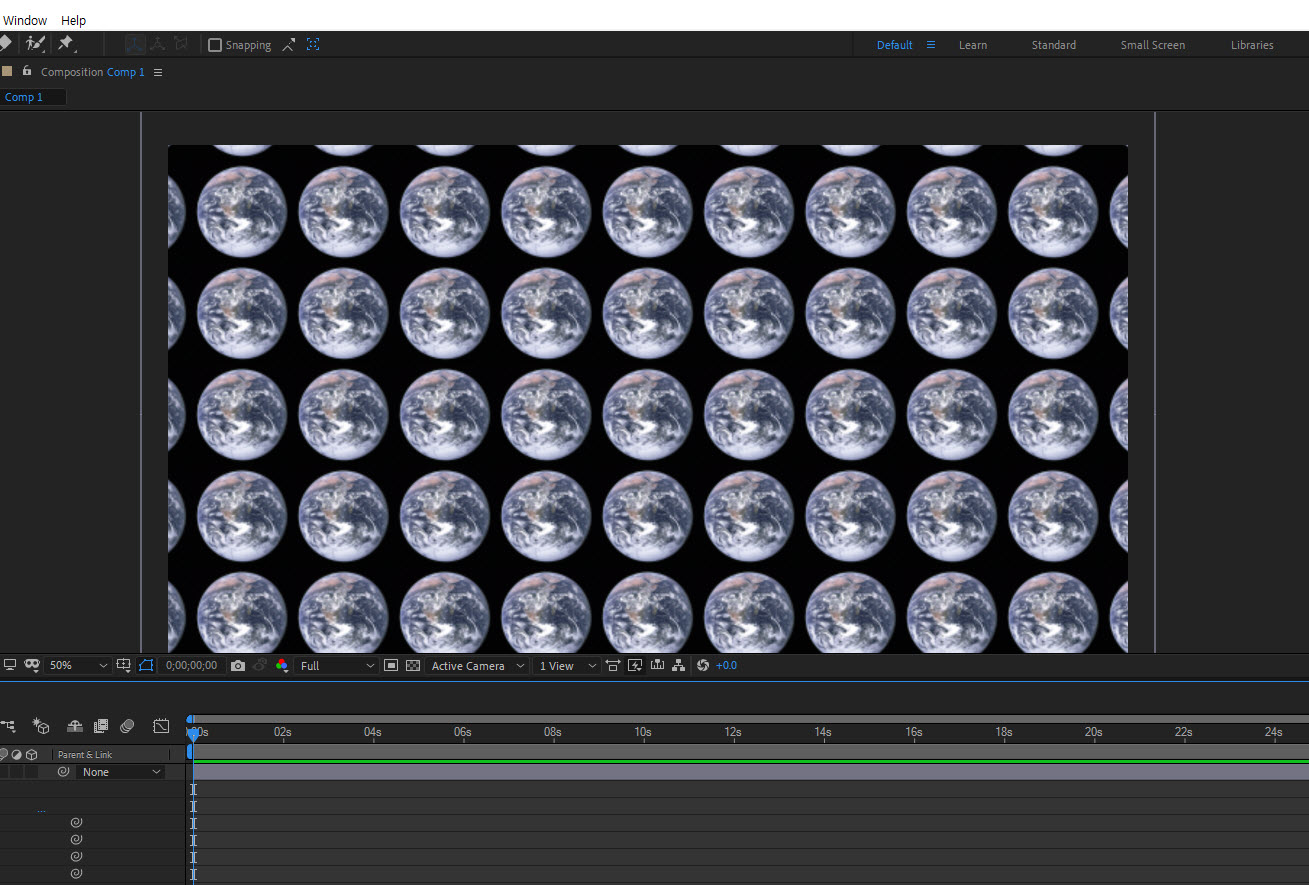Screen dimensions: 1309x885
Task: Open the channel and color management menu
Action: (x=281, y=665)
